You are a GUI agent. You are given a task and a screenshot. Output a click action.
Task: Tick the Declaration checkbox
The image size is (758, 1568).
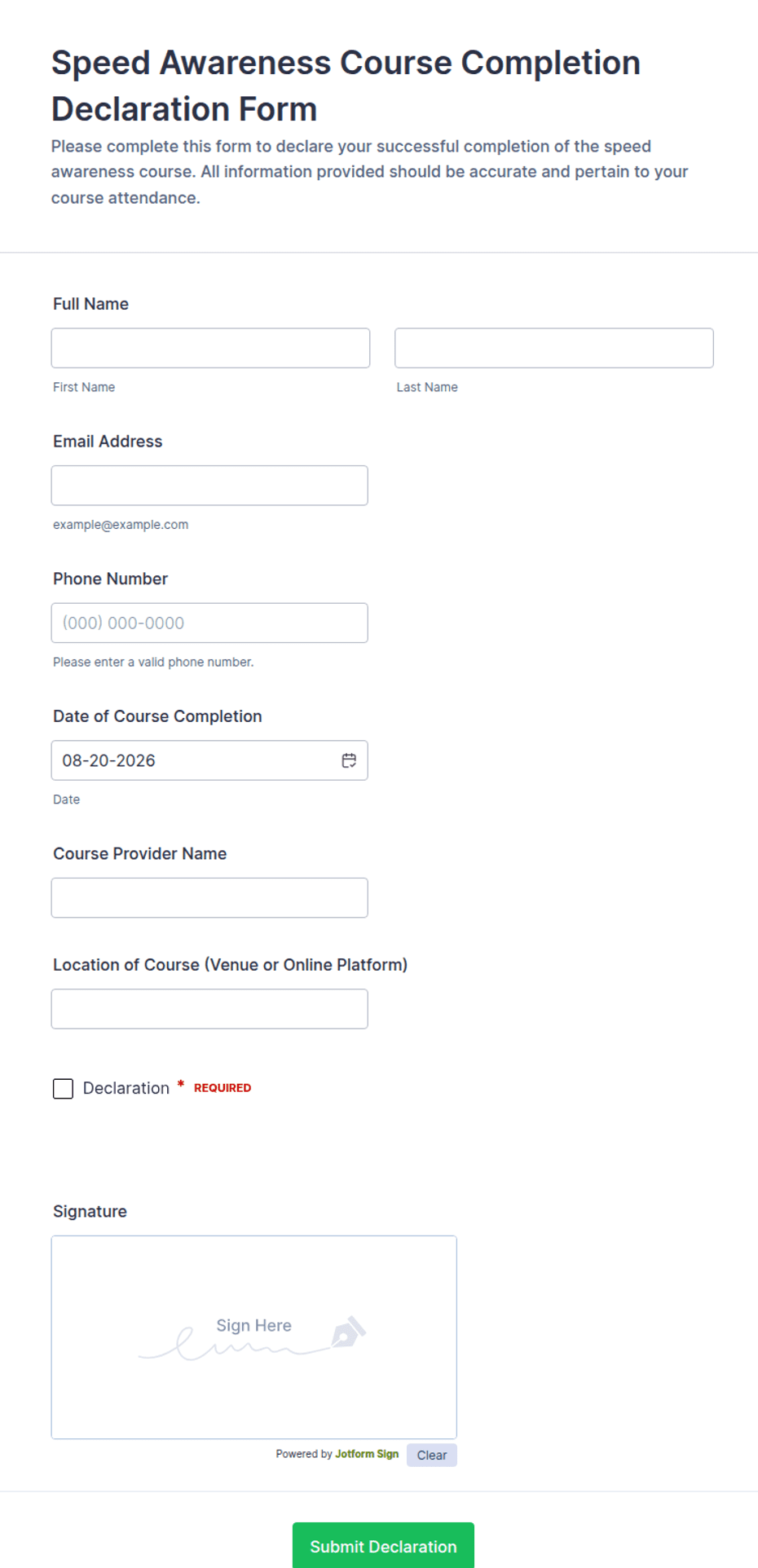tap(63, 1089)
